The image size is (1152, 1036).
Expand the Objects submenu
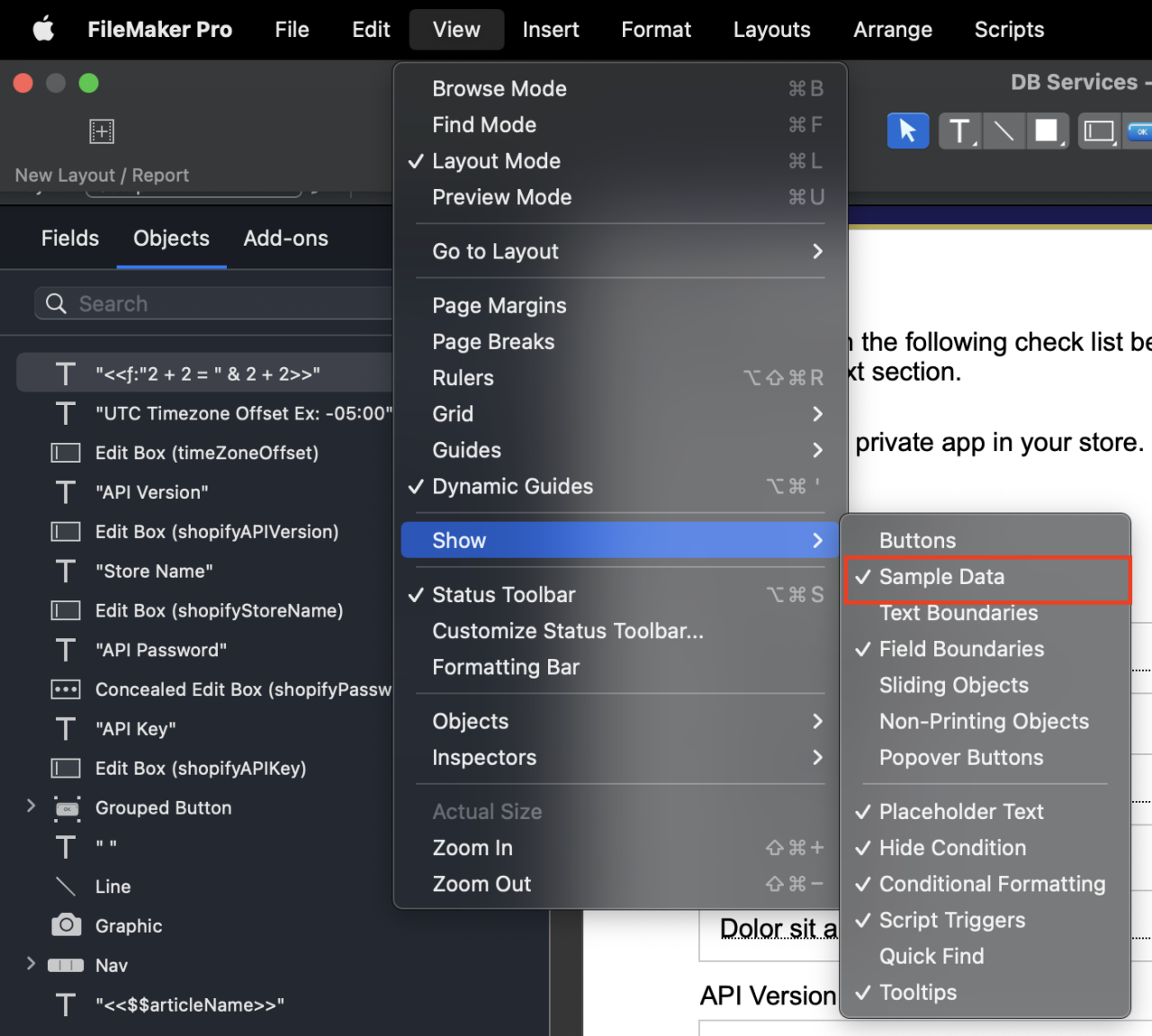tap(620, 721)
